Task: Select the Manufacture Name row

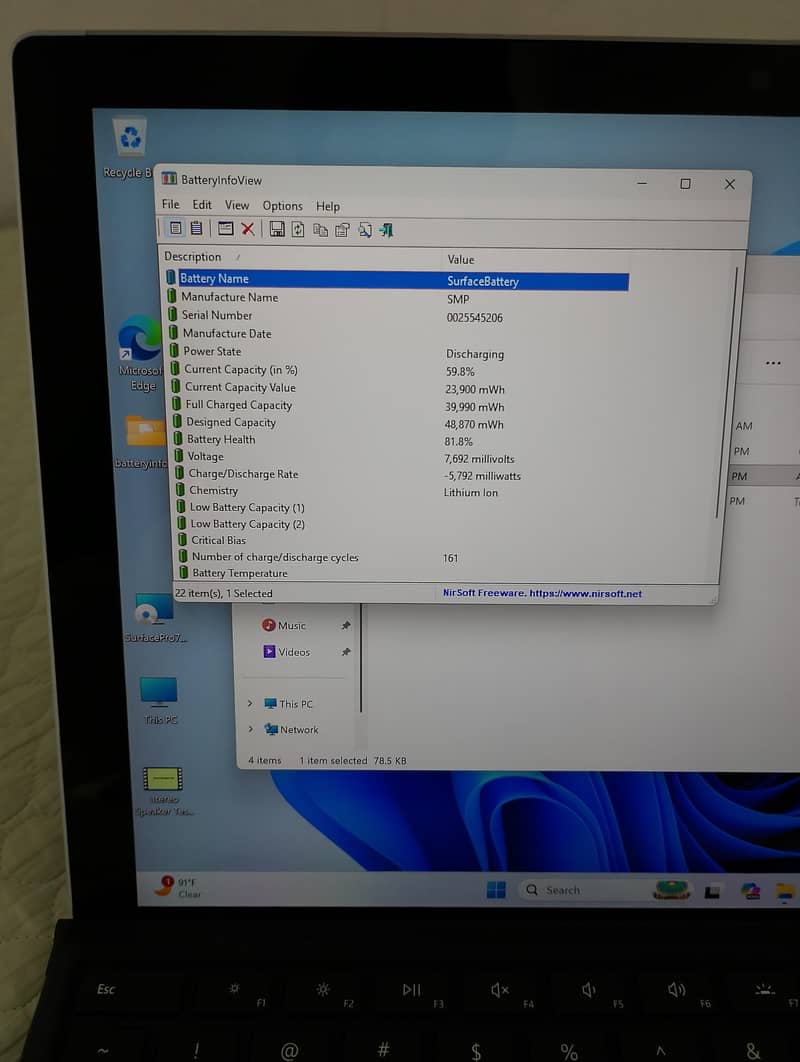Action: coord(397,298)
